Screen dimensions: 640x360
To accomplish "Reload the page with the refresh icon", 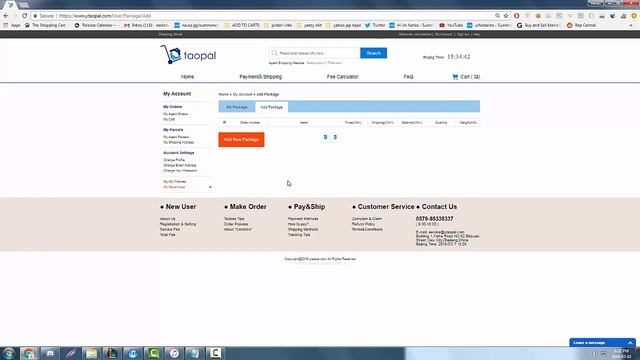I will pos(24,16).
